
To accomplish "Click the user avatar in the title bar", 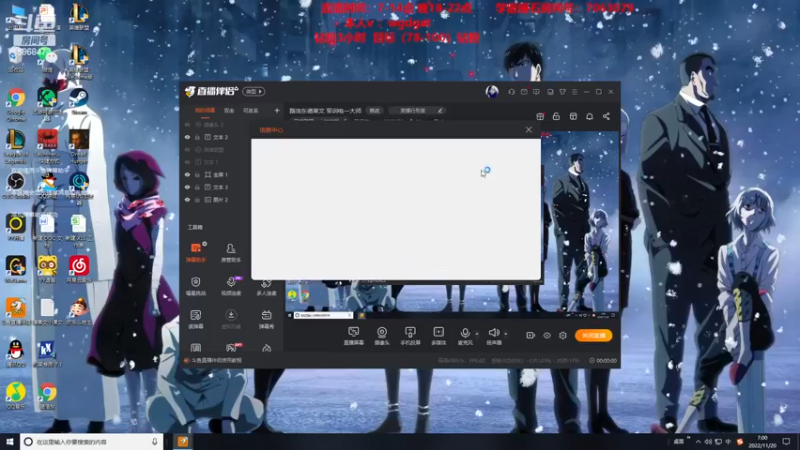I will pyautogui.click(x=492, y=91).
